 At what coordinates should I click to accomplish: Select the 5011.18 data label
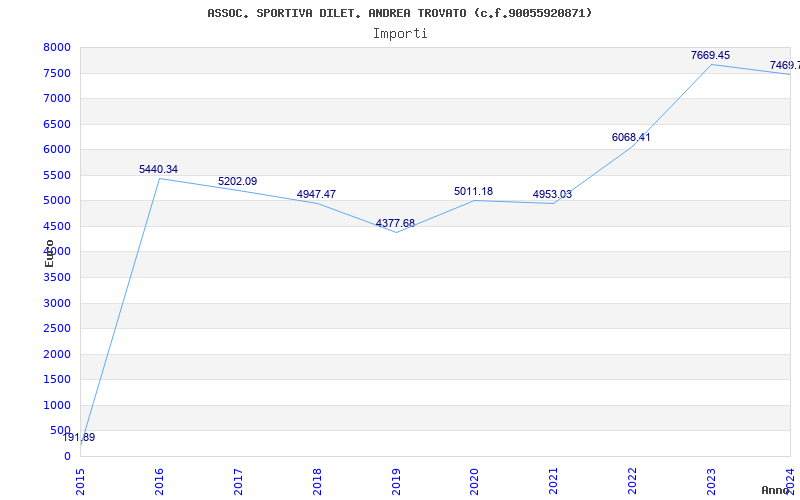pyautogui.click(x=473, y=191)
